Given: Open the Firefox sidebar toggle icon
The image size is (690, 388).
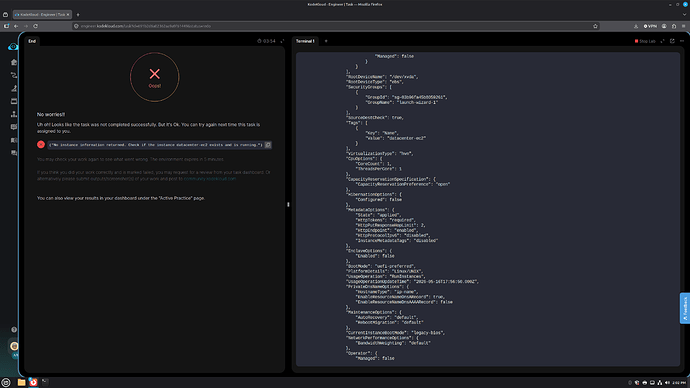Looking at the screenshot, I should click(6, 26).
